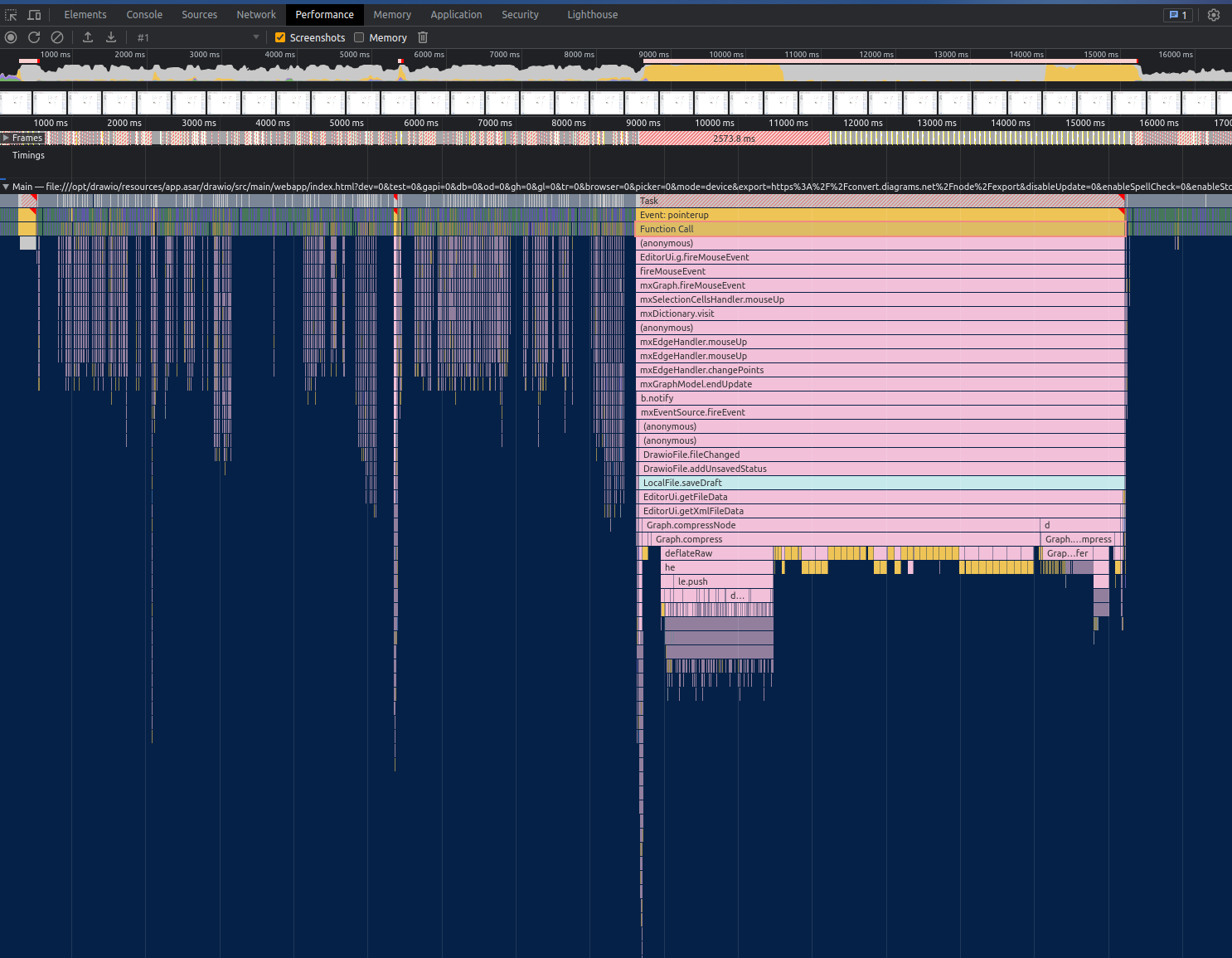Screen dimensions: 1232x958
Task: Click the record-and-reload icon
Action: click(34, 37)
